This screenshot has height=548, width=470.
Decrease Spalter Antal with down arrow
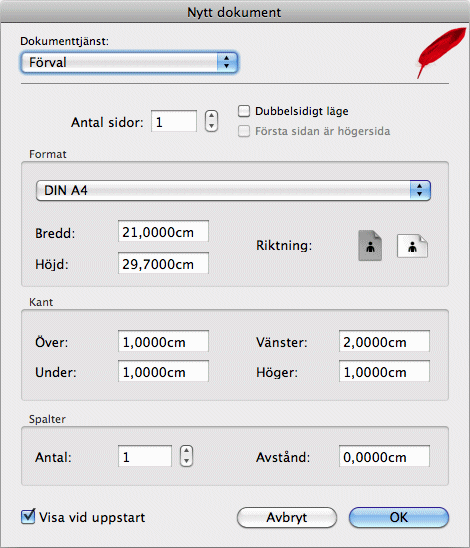click(x=187, y=461)
